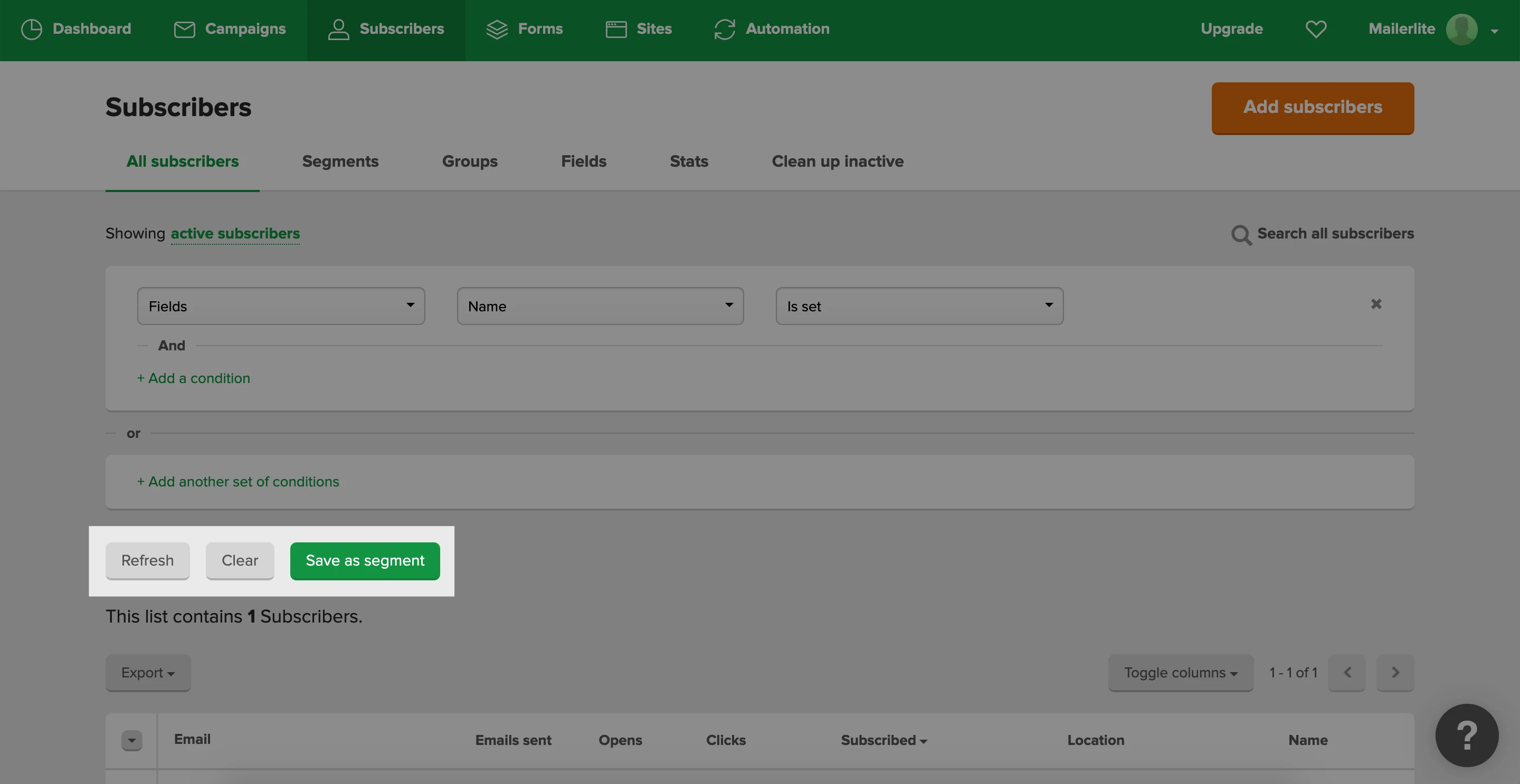Go to next page with right chevron
This screenshot has width=1520, height=784.
(1394, 673)
